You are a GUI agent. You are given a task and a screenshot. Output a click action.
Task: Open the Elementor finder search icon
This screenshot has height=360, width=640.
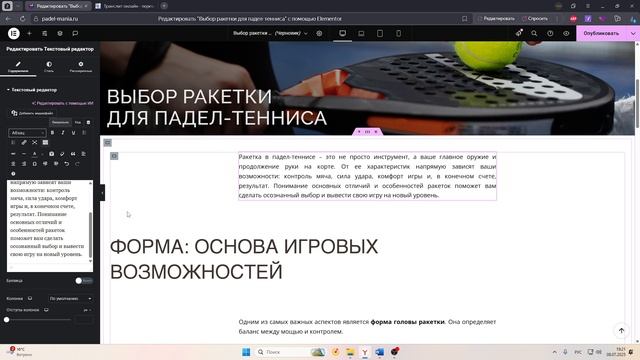534,33
